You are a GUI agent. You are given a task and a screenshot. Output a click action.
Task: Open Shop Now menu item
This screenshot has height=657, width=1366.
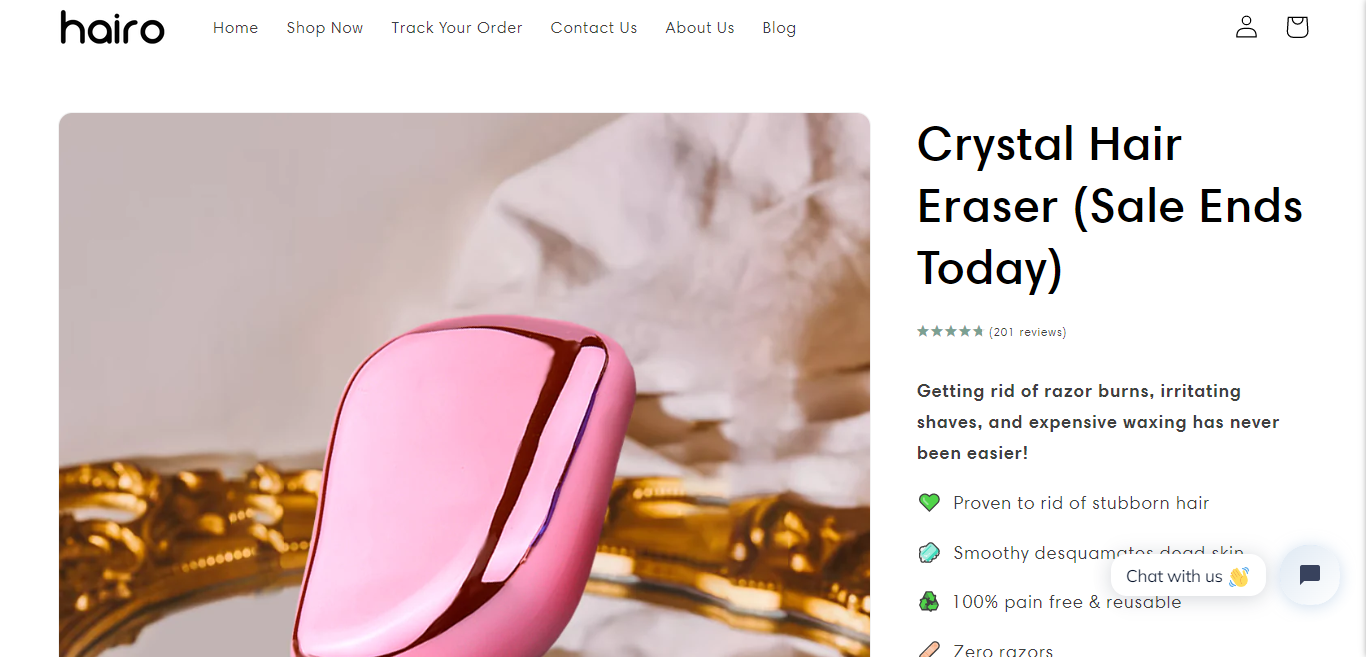325,28
